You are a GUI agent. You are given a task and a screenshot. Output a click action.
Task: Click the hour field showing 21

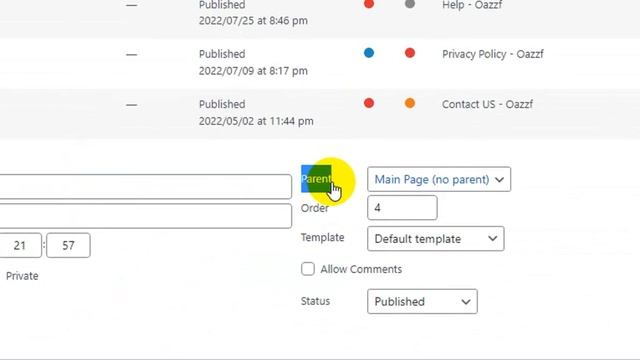20,245
